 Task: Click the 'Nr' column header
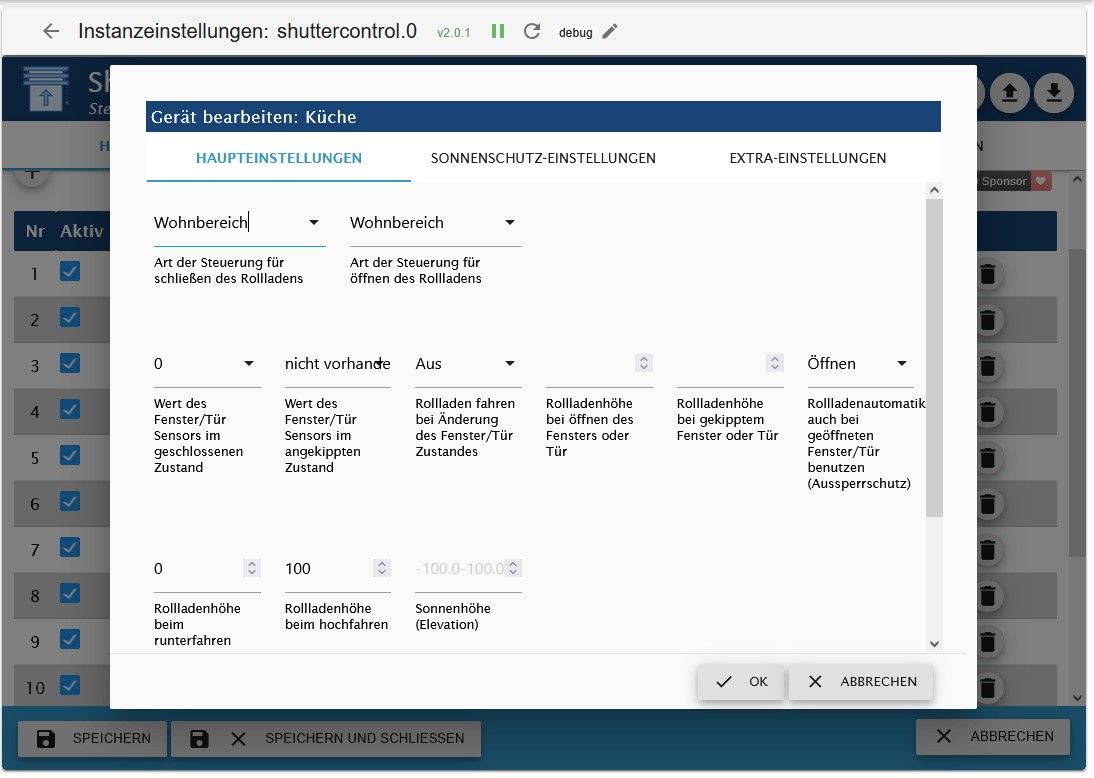[x=35, y=231]
